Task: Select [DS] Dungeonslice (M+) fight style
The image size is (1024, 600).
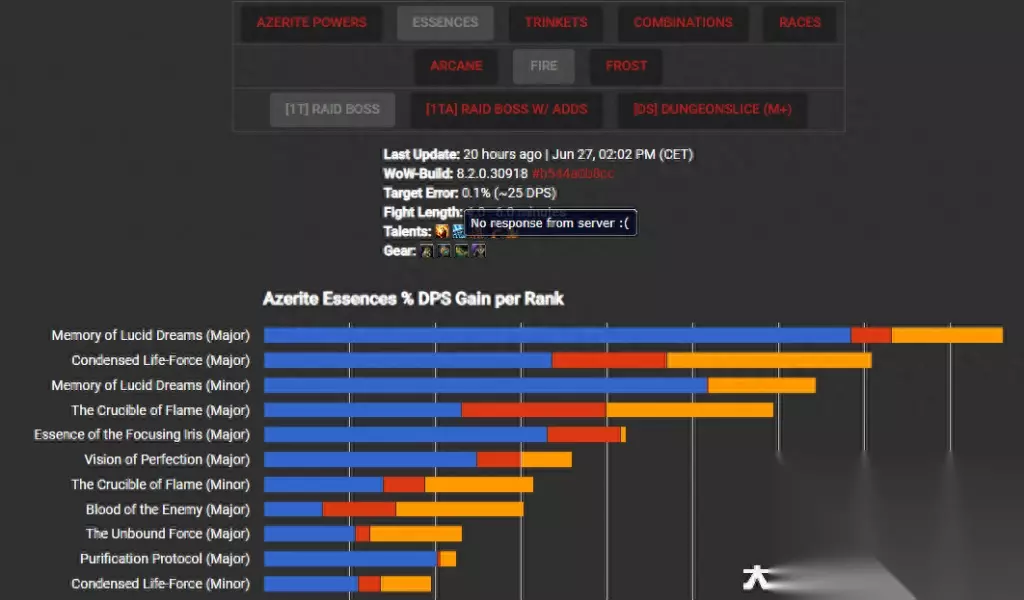Action: pos(712,109)
